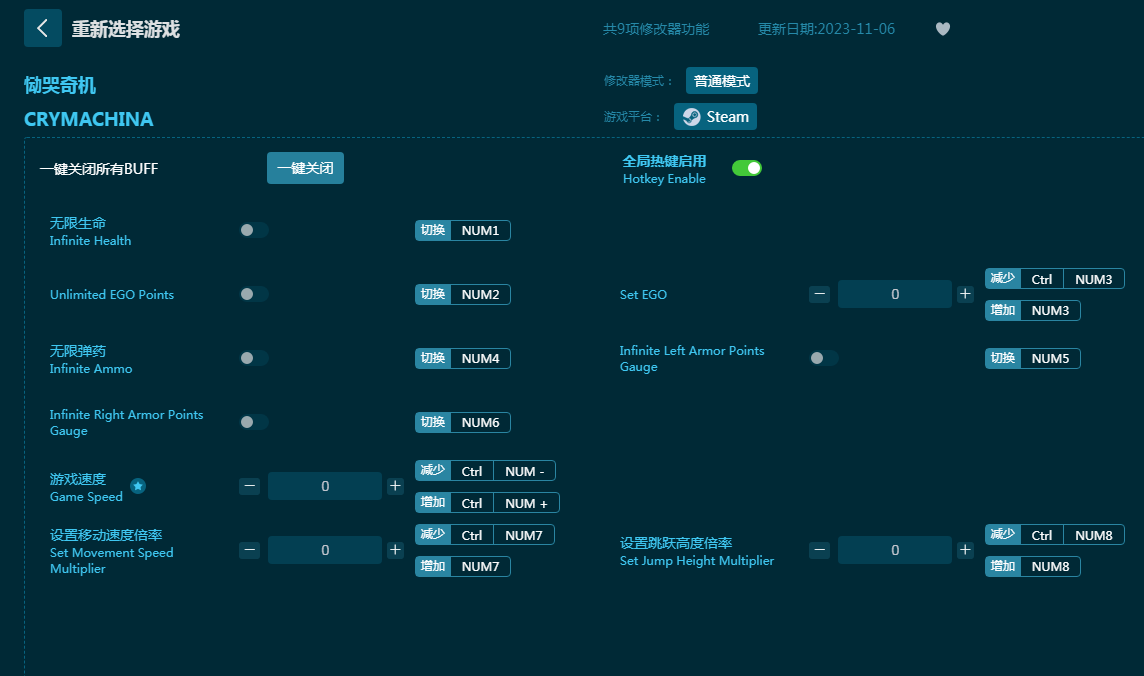Click the minus icon for Set EGO
The width and height of the screenshot is (1144, 676).
point(819,294)
